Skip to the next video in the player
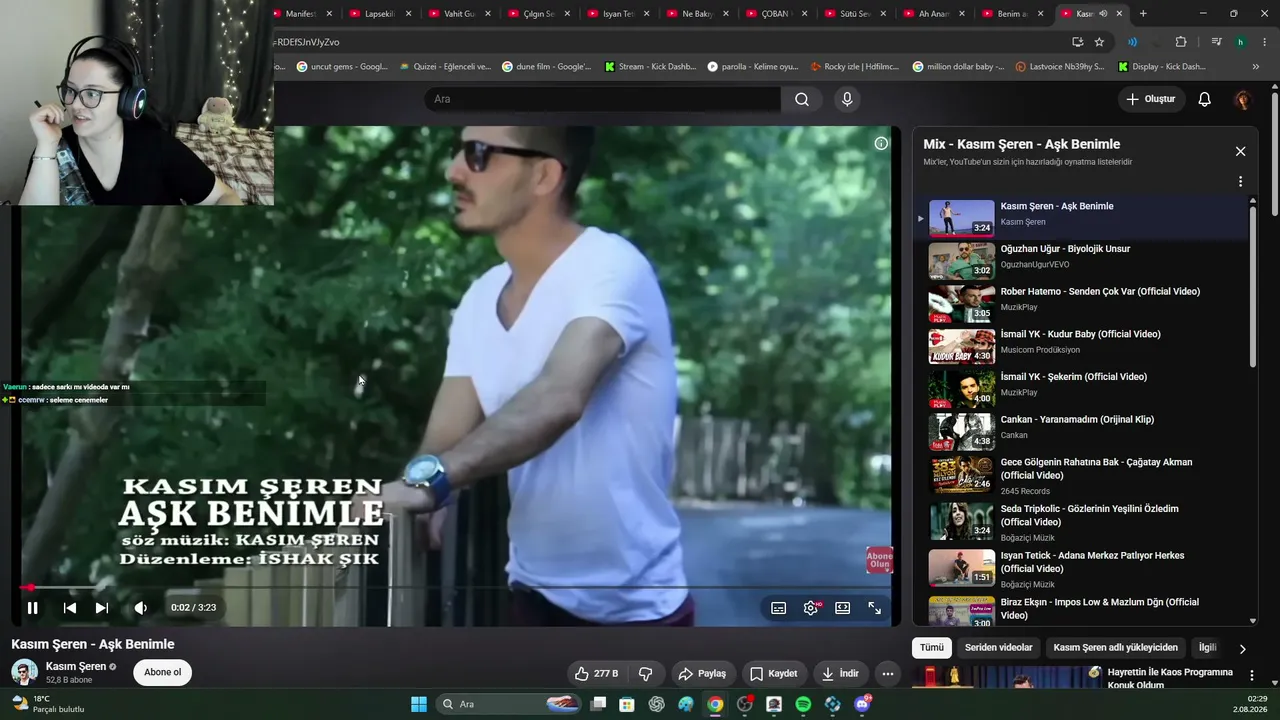The height and width of the screenshot is (720, 1280). pos(102,608)
